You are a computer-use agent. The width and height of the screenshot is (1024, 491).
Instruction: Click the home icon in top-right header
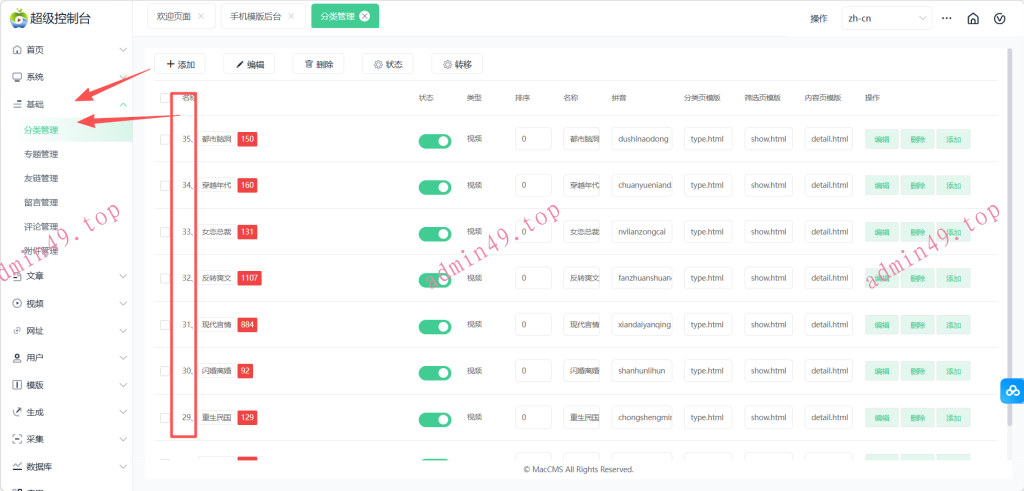[973, 18]
